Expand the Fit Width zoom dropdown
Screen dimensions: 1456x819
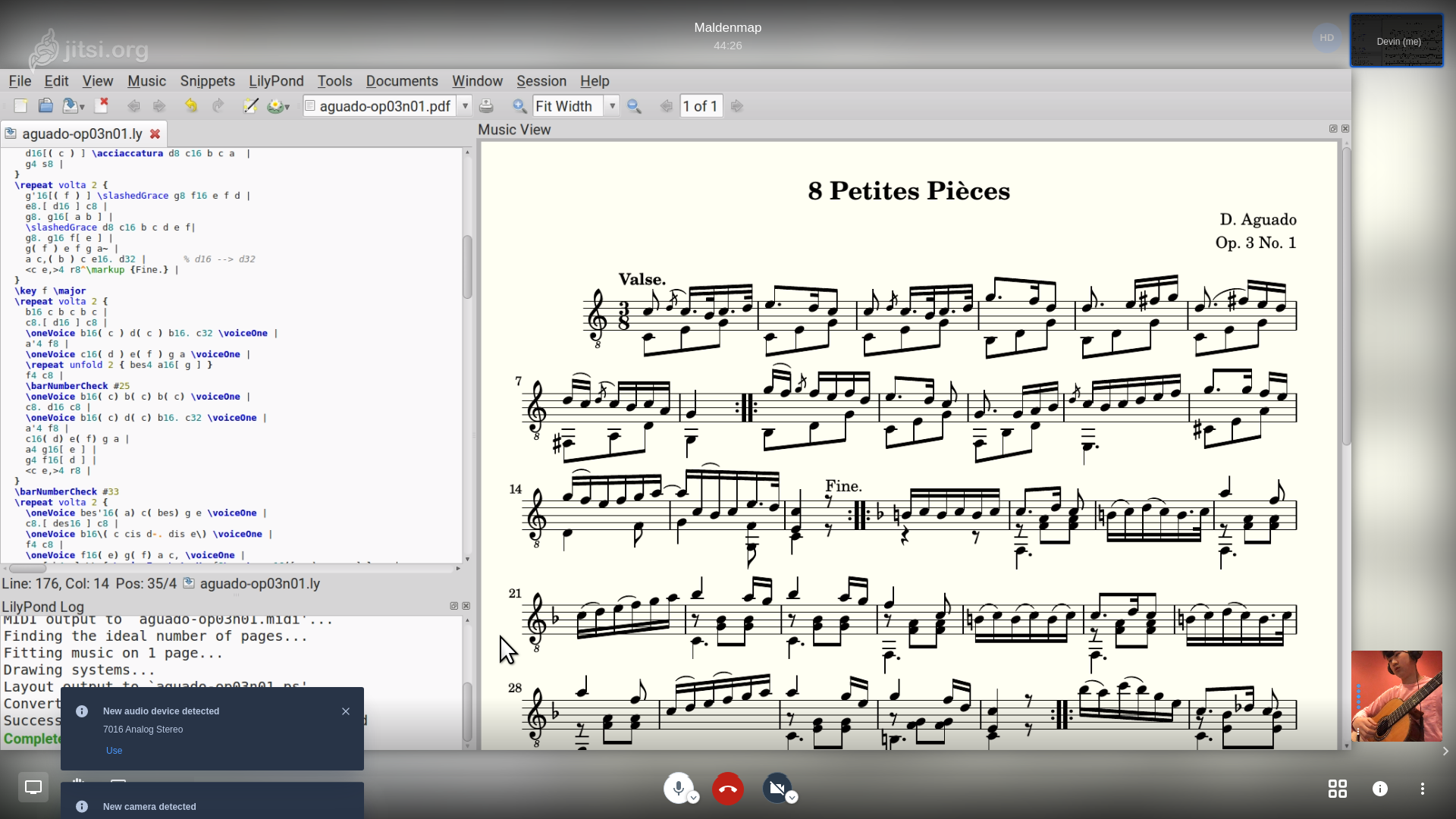(x=612, y=106)
